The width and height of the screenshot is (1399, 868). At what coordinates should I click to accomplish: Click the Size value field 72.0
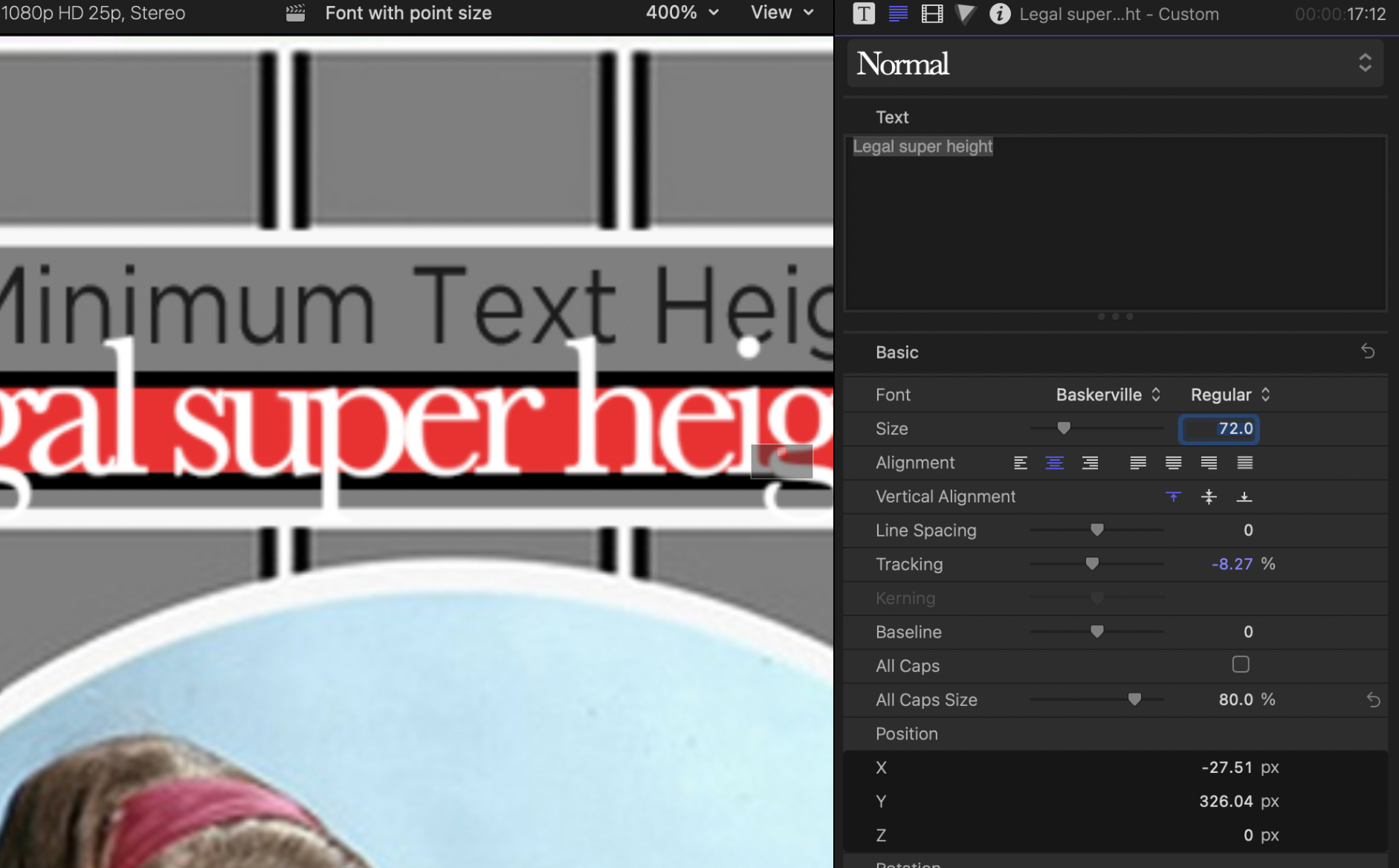(x=1219, y=429)
